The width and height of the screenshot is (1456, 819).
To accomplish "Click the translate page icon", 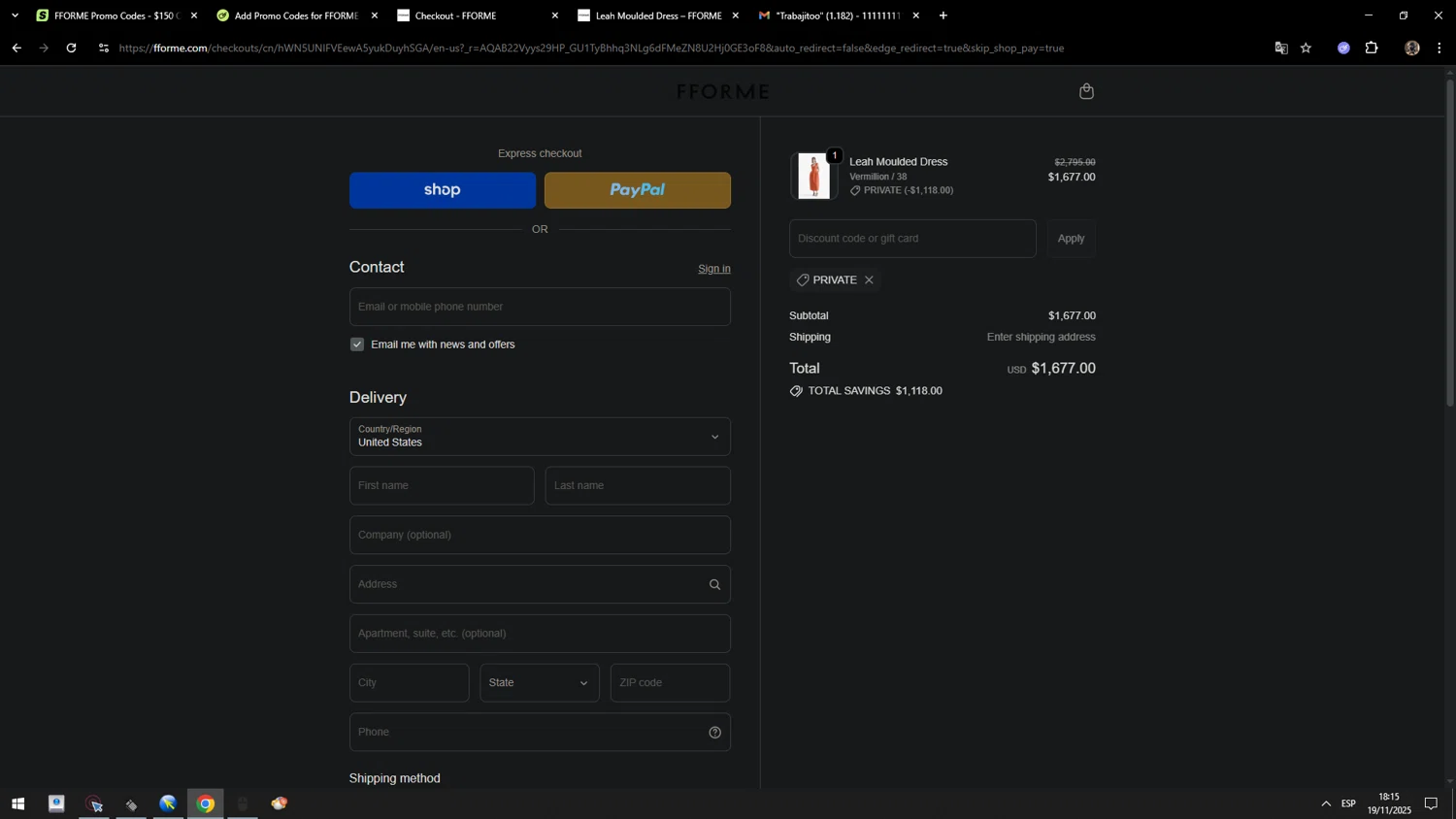I will [1281, 48].
